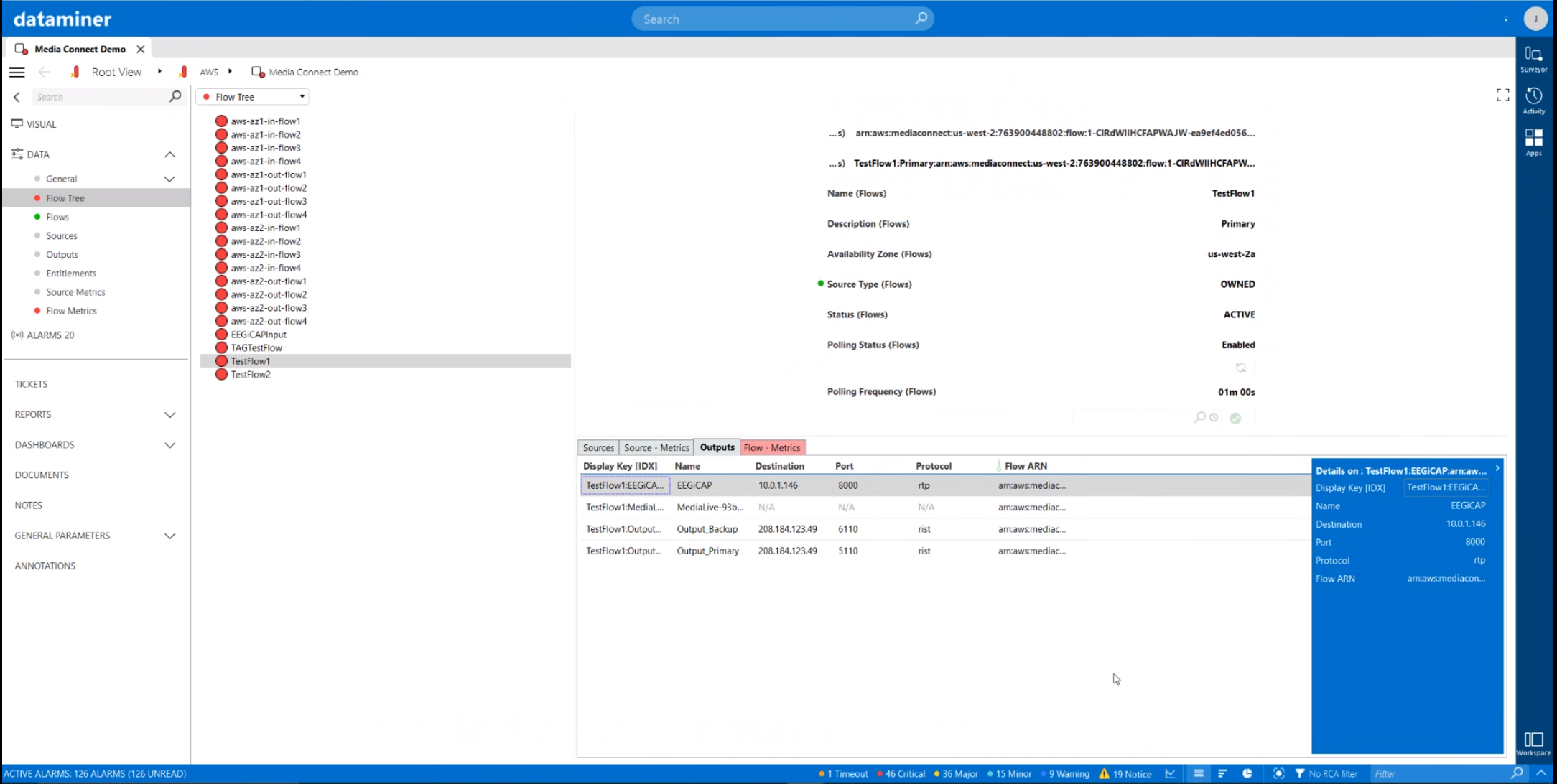Open the line chart icon in the alarm bar
The width and height of the screenshot is (1557, 784).
(1170, 773)
